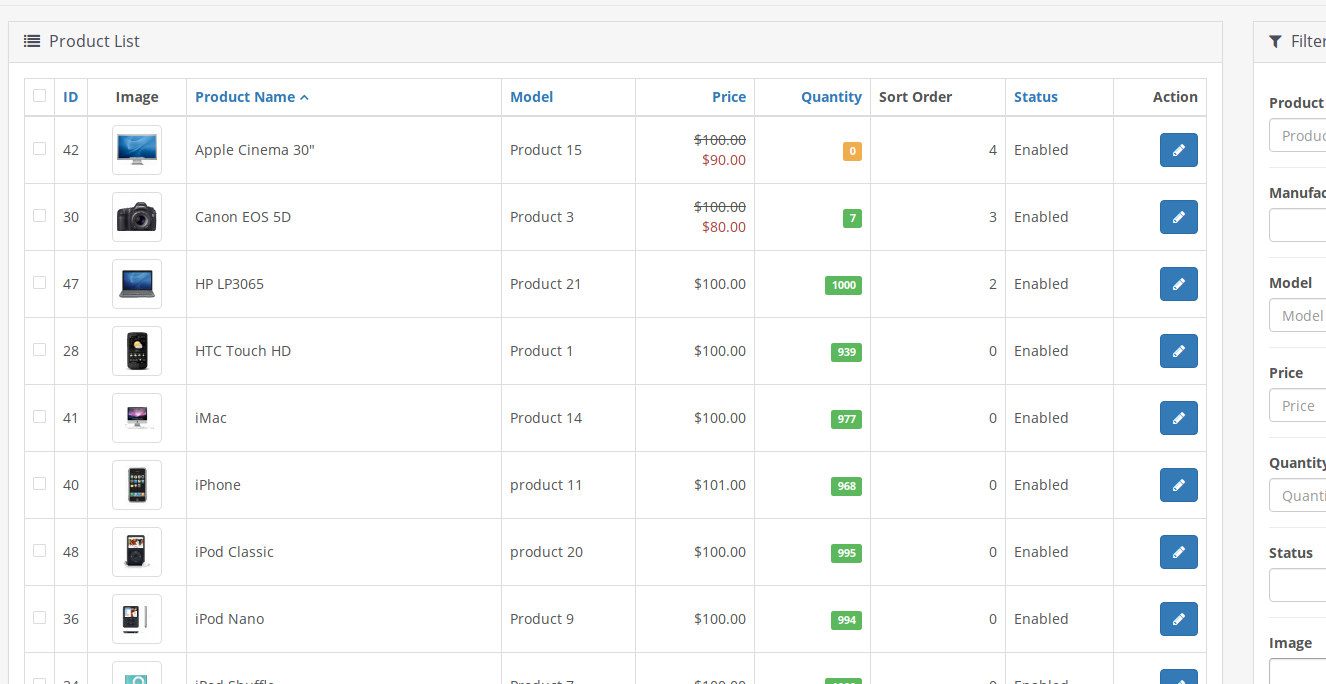Edit the HTC Touch HD product
Screen dimensions: 1326x684
point(1178,351)
